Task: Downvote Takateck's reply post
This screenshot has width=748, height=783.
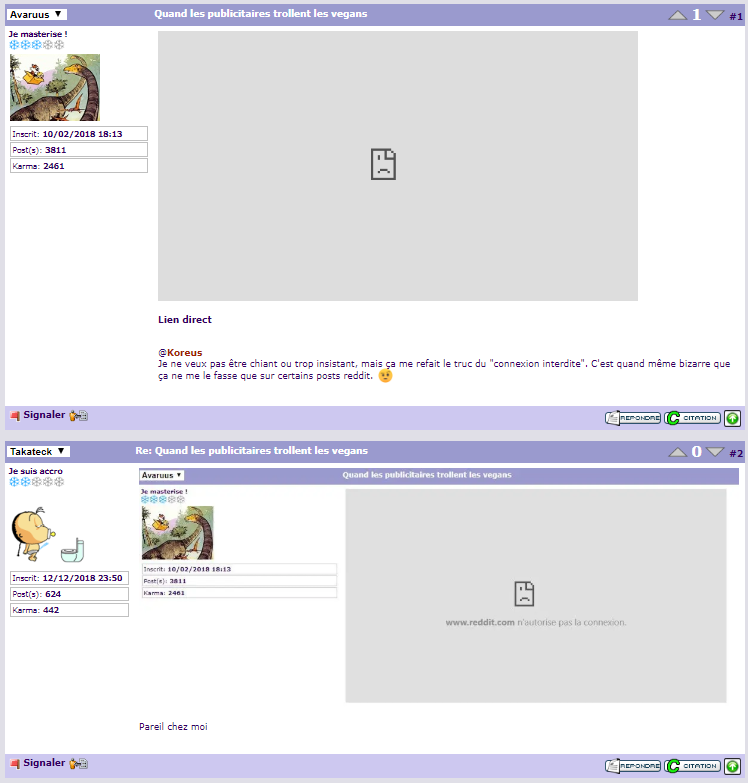Action: (714, 452)
